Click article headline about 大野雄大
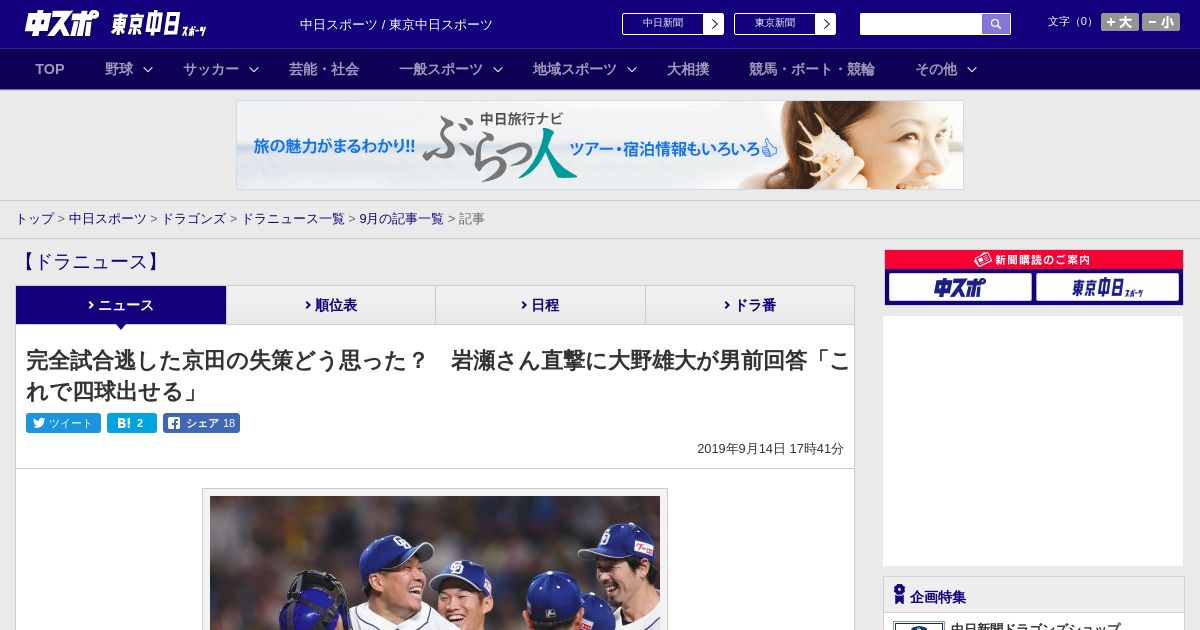Viewport: 1200px width, 630px height. [438, 375]
